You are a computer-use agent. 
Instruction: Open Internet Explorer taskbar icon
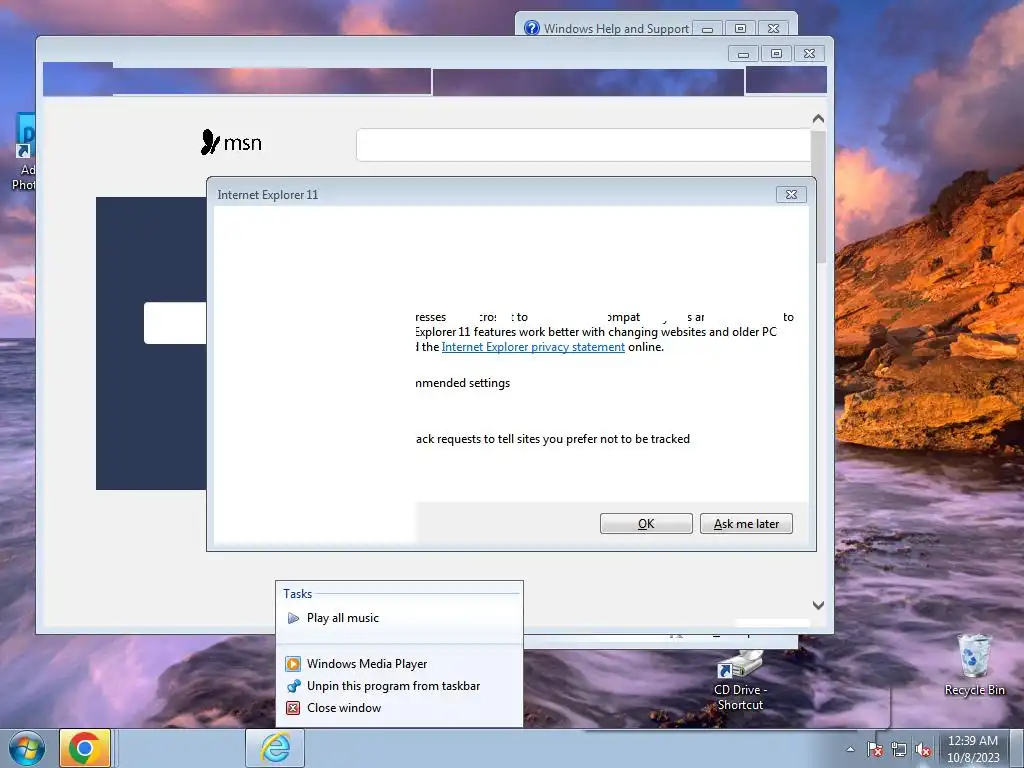[x=276, y=748]
